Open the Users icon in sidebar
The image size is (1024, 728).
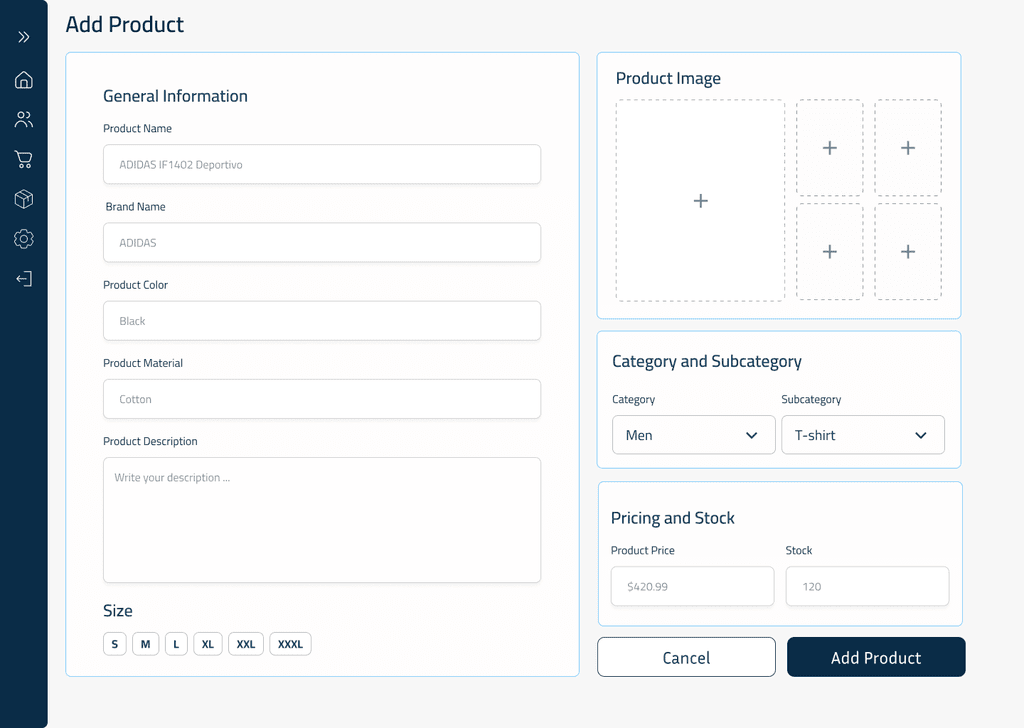point(24,120)
